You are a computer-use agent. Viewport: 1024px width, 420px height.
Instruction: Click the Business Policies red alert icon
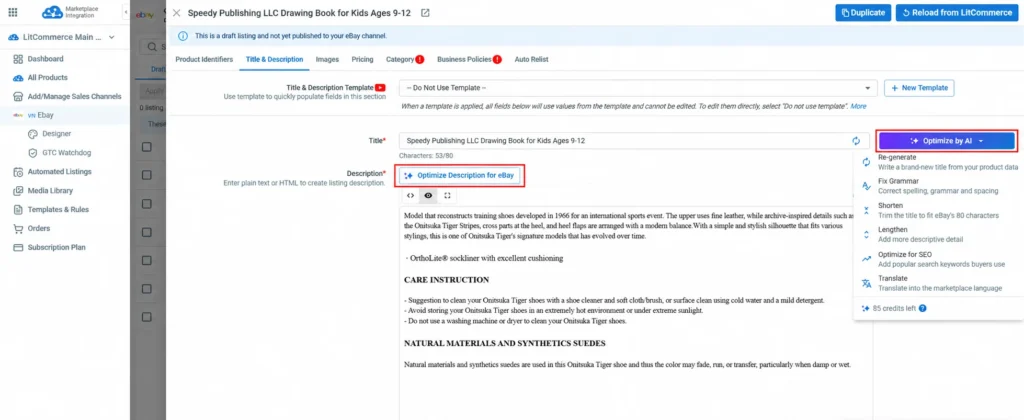(497, 59)
